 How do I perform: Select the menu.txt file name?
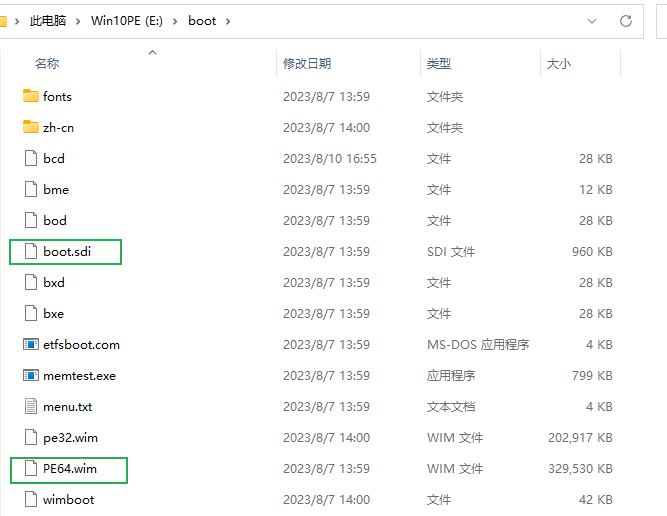pos(67,407)
